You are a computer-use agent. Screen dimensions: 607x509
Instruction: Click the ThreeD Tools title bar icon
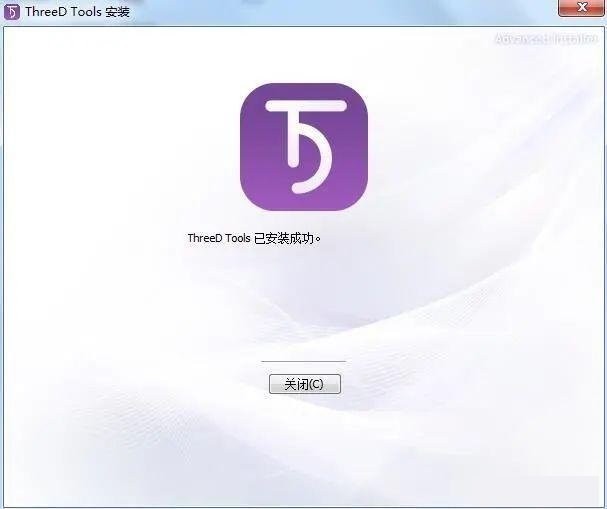click(12, 12)
